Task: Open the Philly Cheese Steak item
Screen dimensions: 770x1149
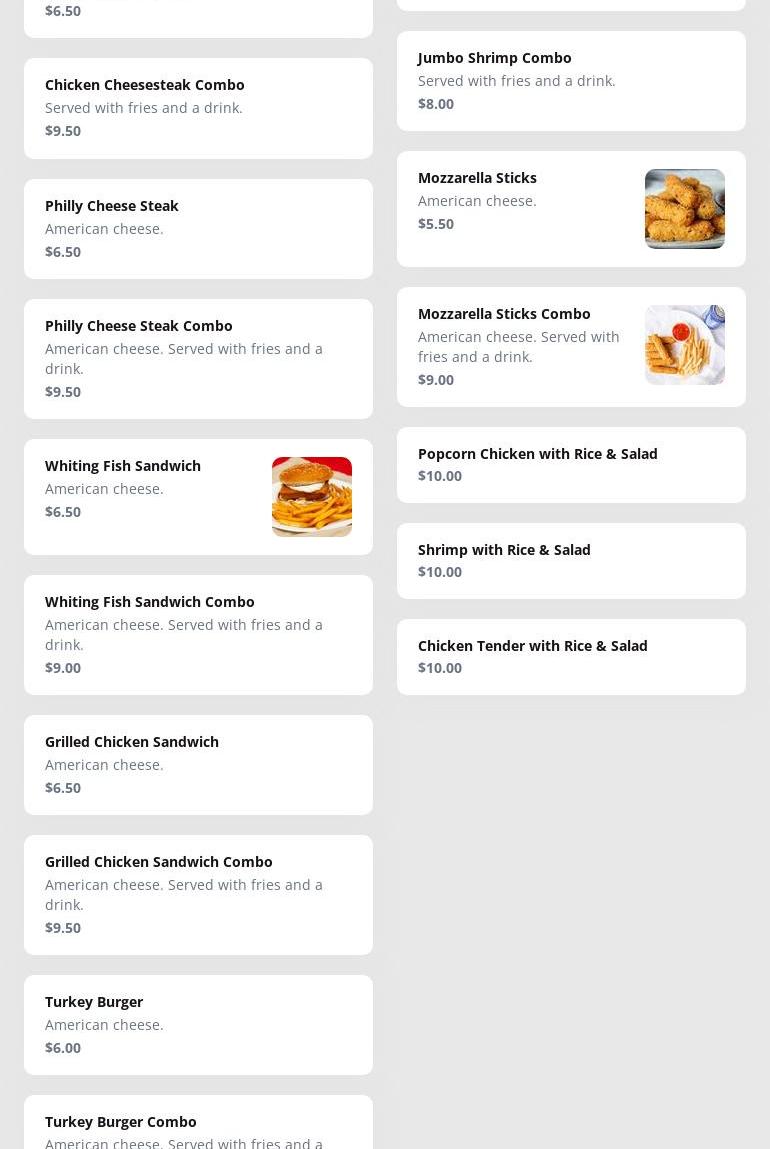Action: [x=112, y=206]
